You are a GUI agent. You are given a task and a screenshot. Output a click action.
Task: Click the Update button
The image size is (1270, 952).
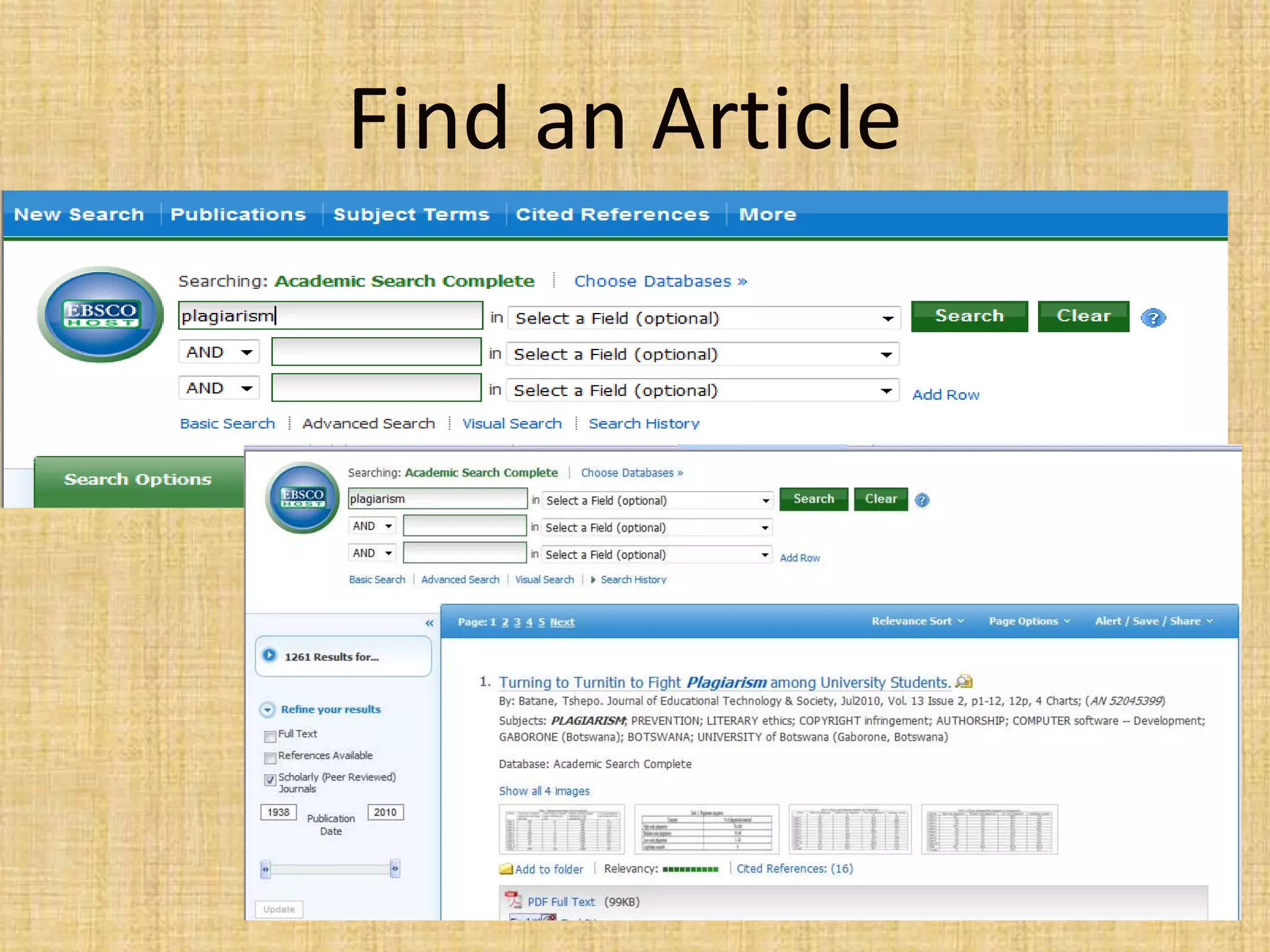tap(279, 909)
